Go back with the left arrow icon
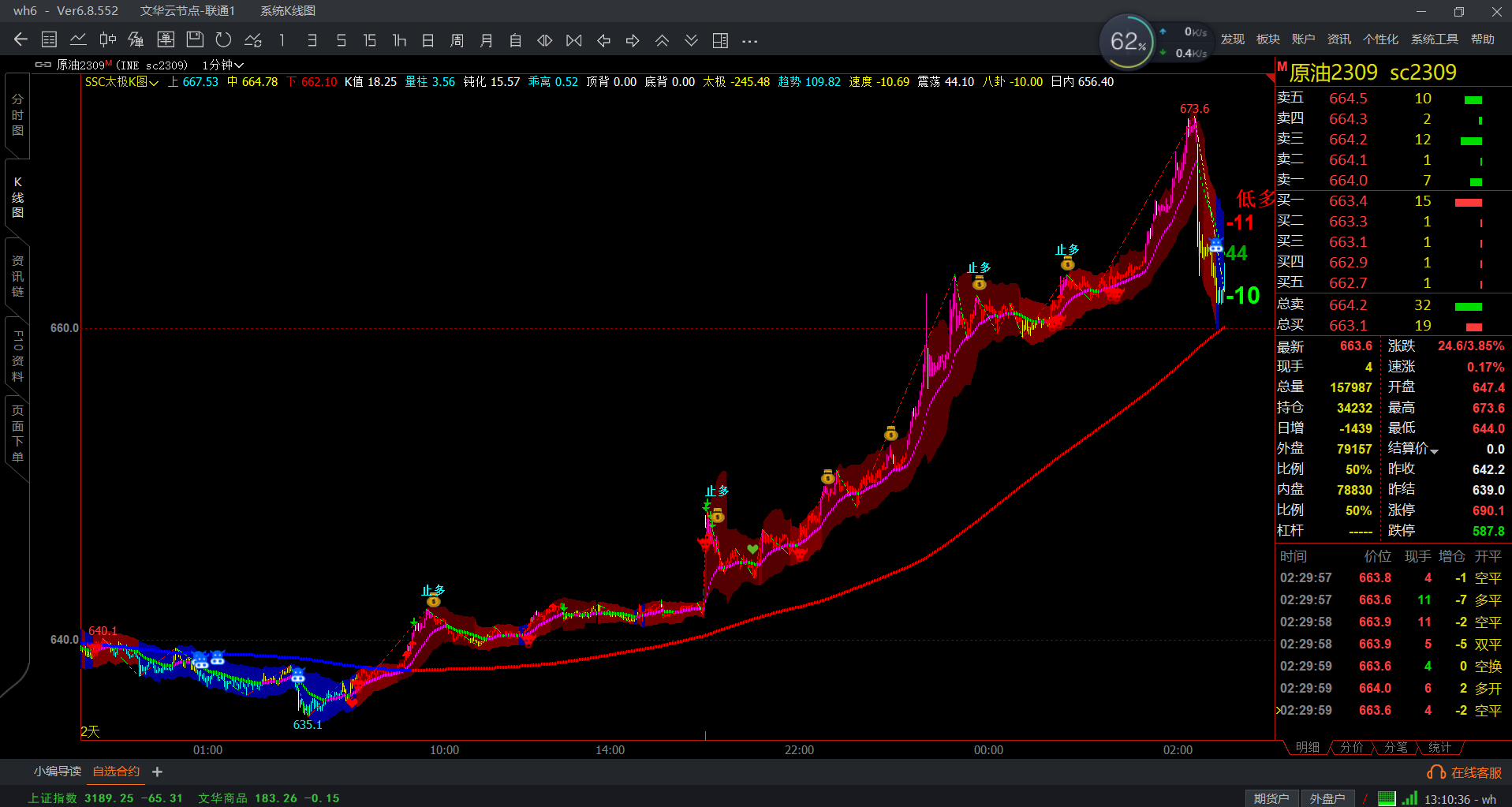This screenshot has width=1512, height=807. click(21, 40)
